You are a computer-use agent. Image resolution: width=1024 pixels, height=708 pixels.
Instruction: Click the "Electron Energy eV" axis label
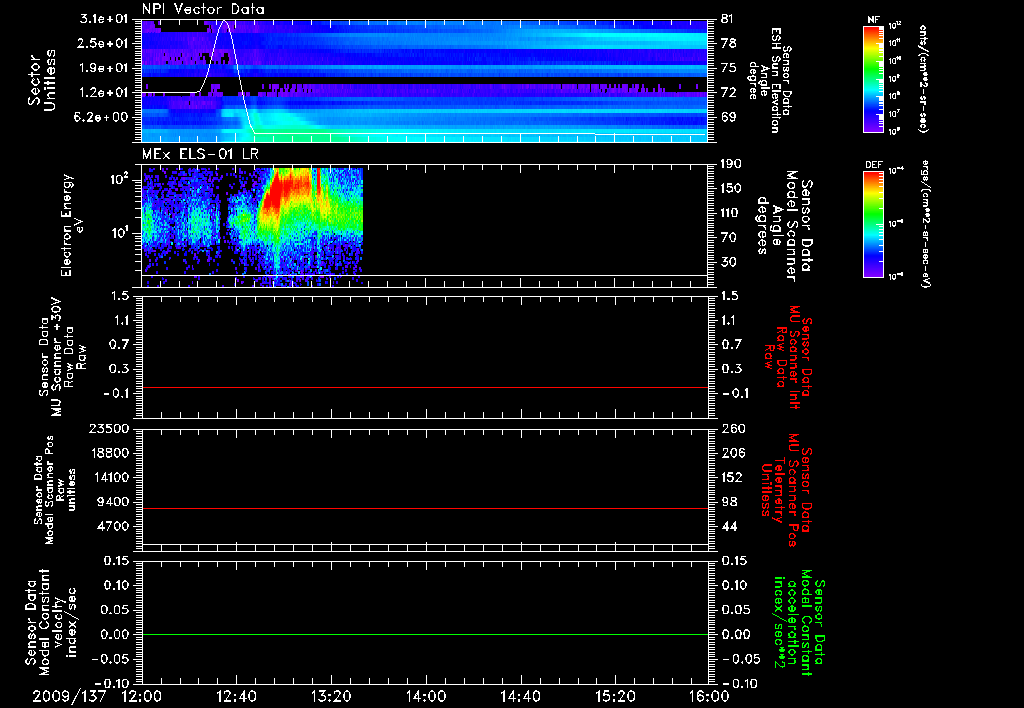click(x=72, y=225)
